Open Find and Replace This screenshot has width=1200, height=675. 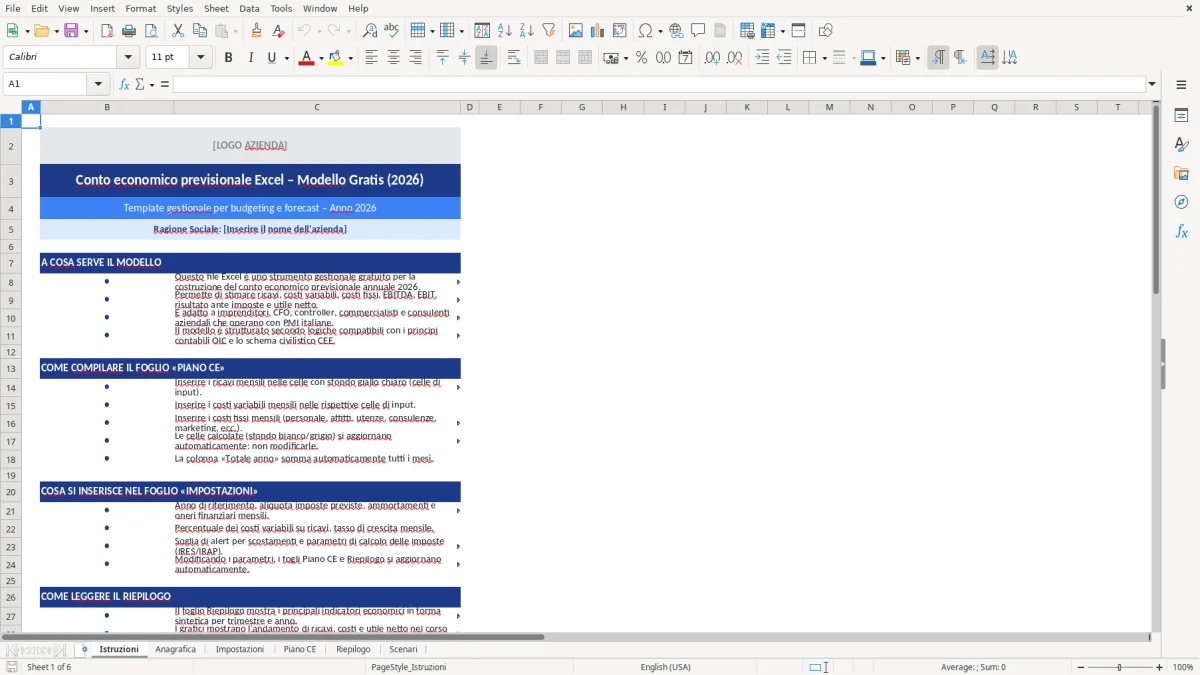coord(369,31)
